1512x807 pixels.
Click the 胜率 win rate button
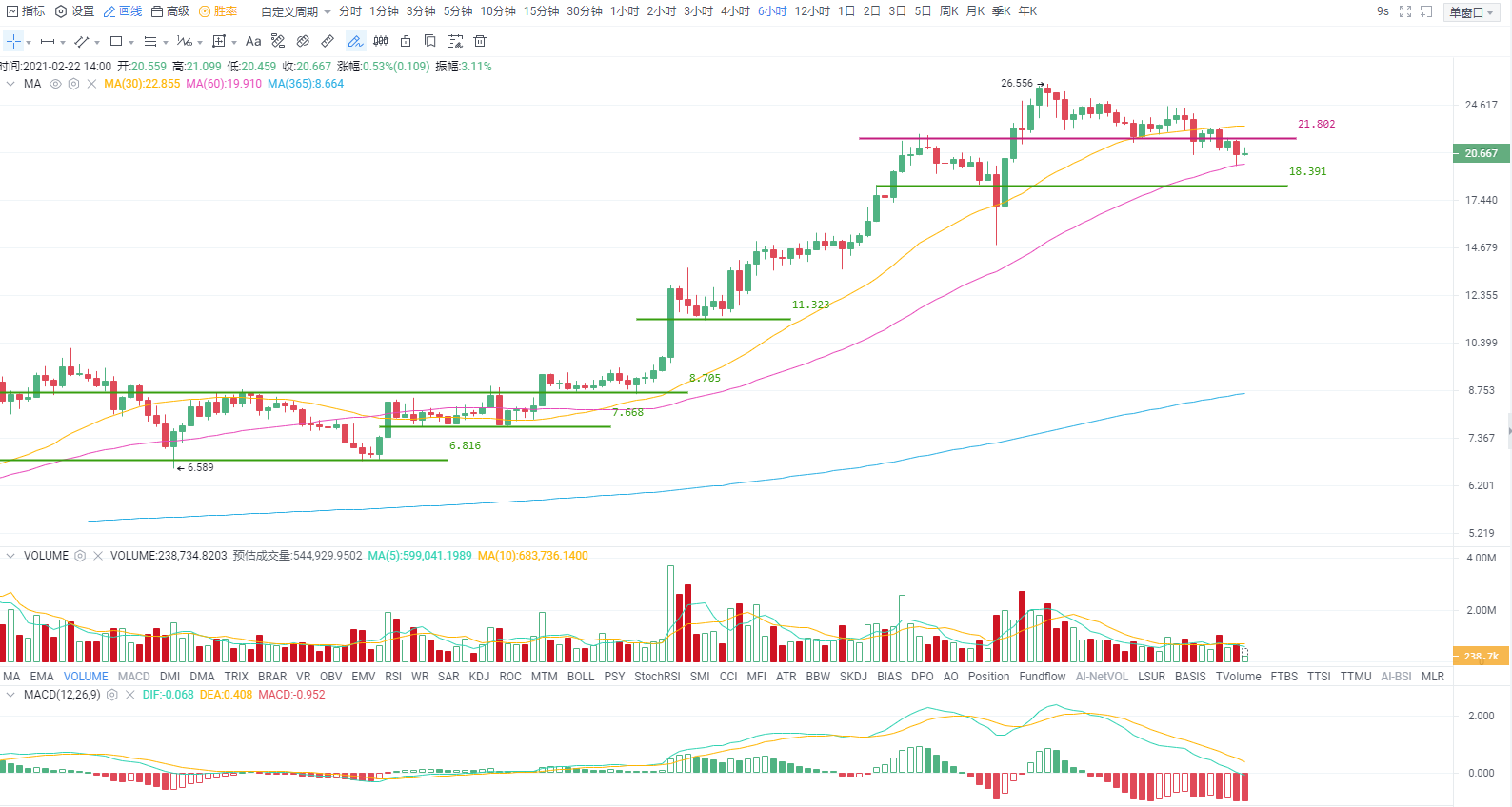click(218, 11)
